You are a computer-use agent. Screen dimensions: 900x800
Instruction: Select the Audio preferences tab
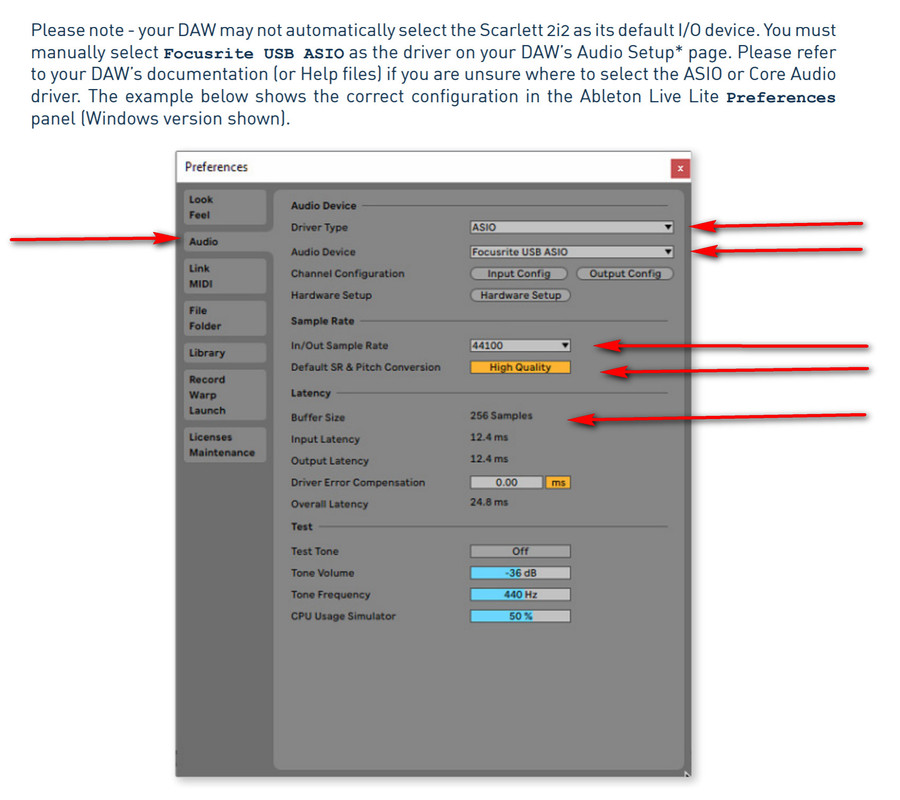click(x=225, y=242)
